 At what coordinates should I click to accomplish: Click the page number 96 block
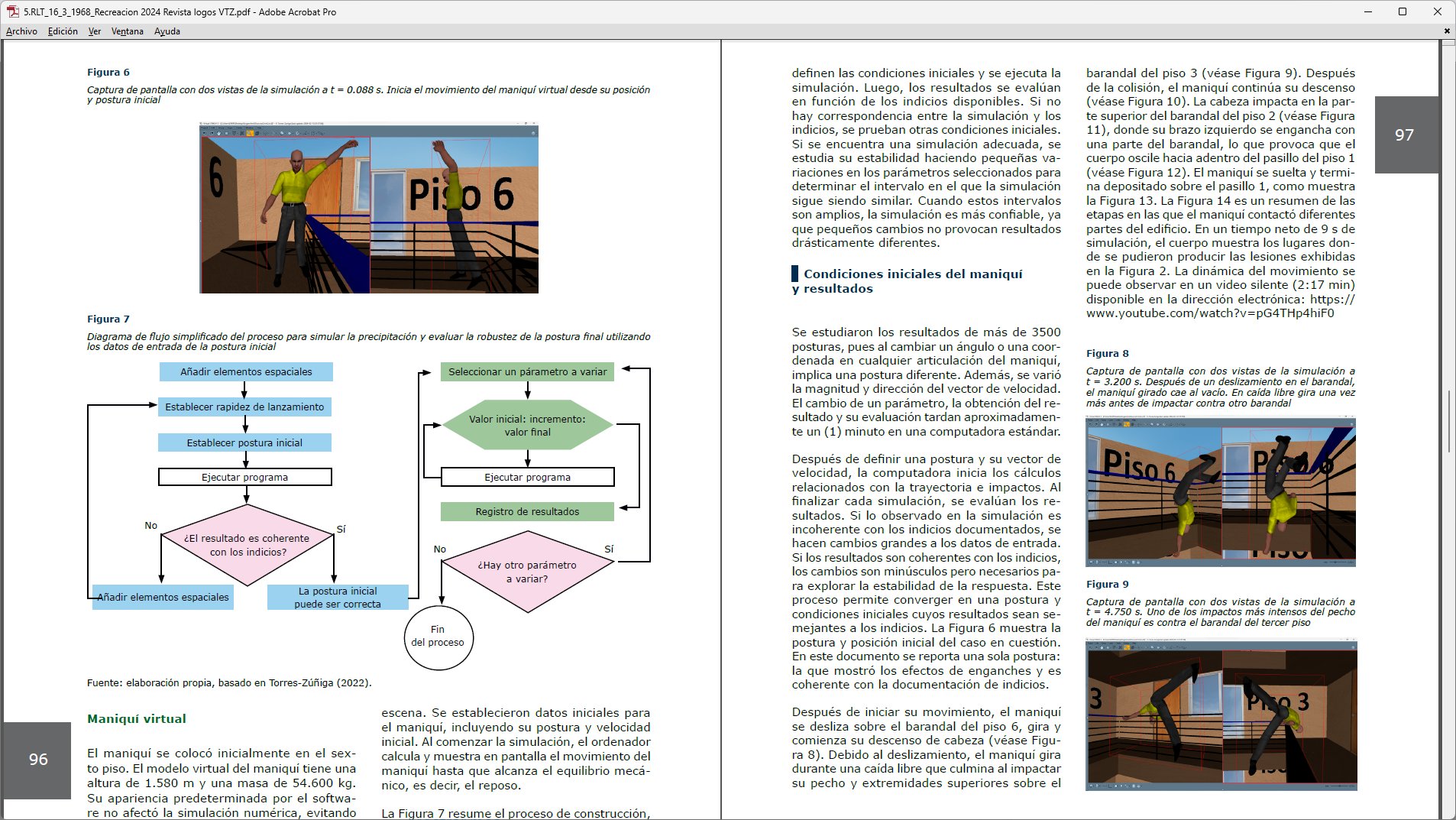tap(38, 760)
